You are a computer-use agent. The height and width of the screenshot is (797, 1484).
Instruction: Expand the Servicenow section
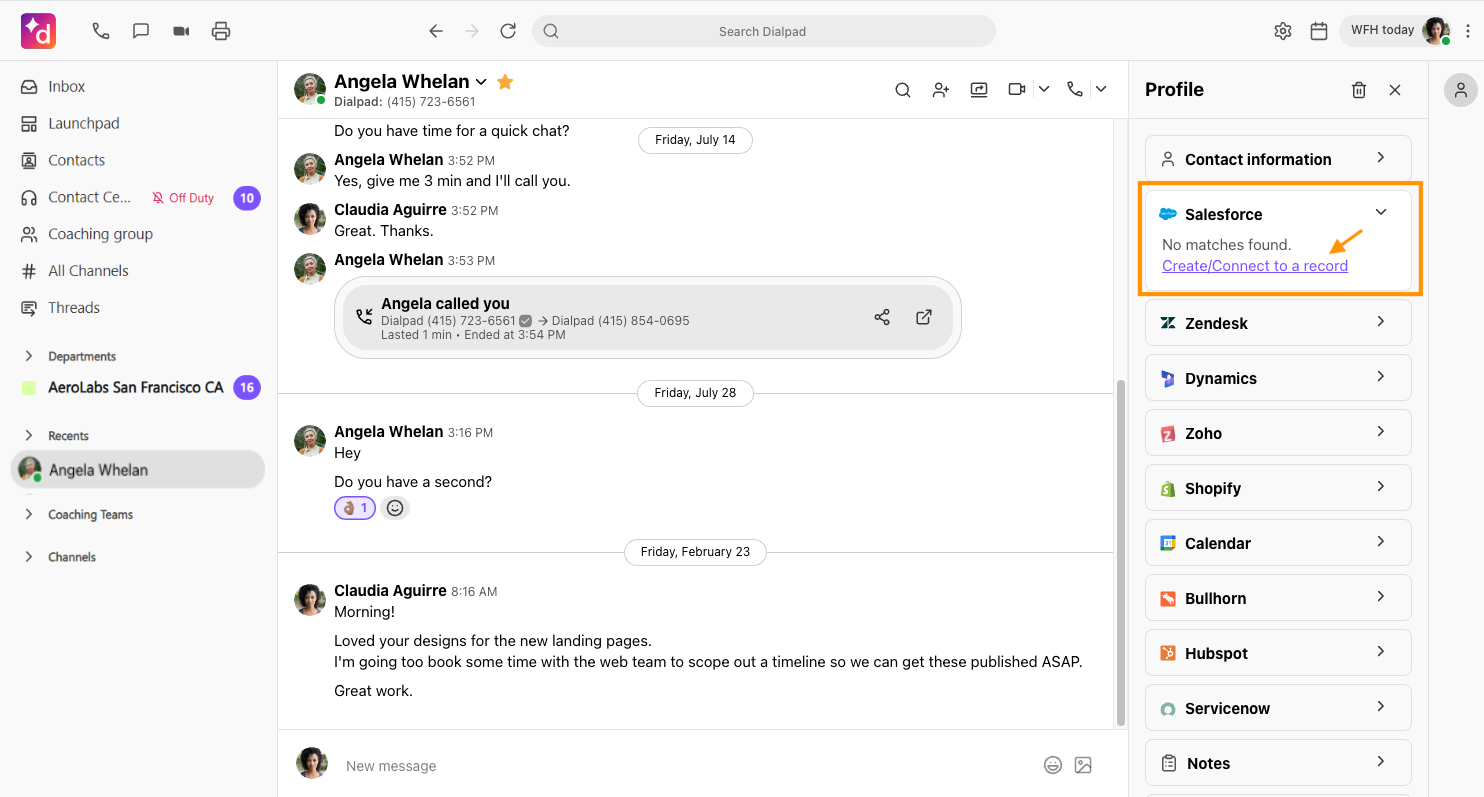coord(1278,708)
